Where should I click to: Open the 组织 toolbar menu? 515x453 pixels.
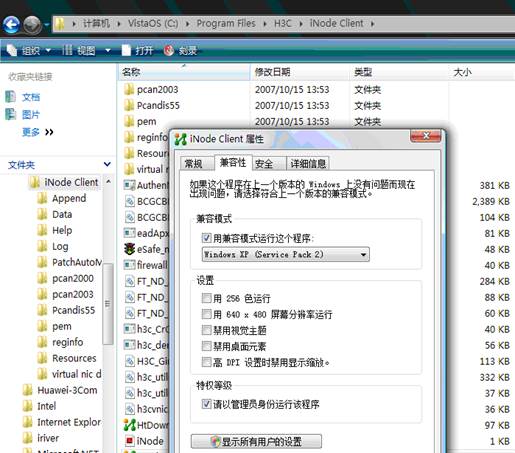(x=29, y=51)
